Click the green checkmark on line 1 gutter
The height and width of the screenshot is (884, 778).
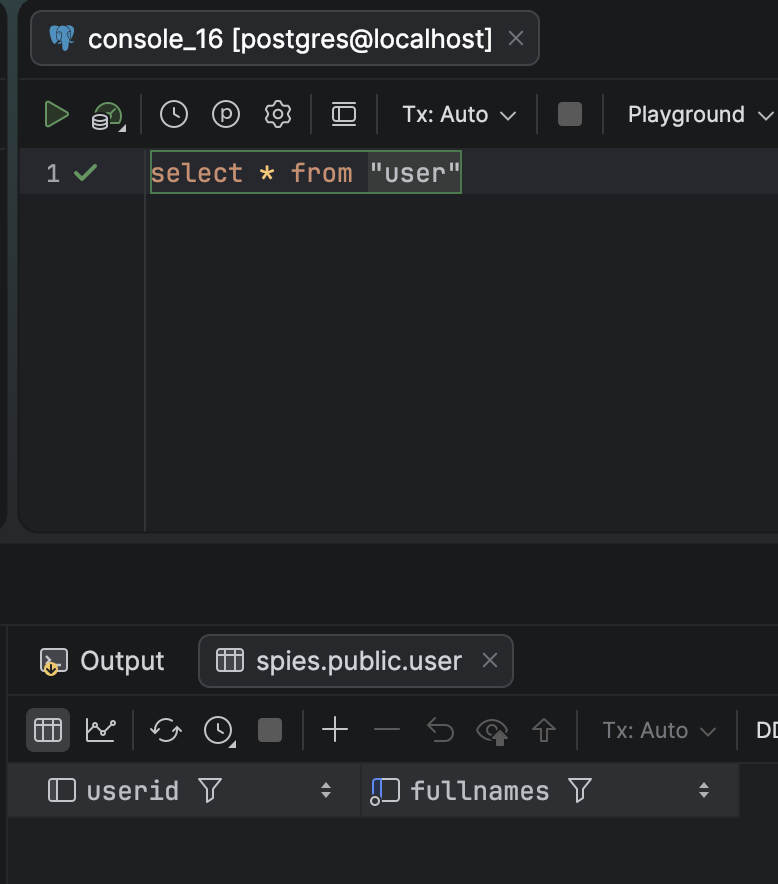coord(85,173)
